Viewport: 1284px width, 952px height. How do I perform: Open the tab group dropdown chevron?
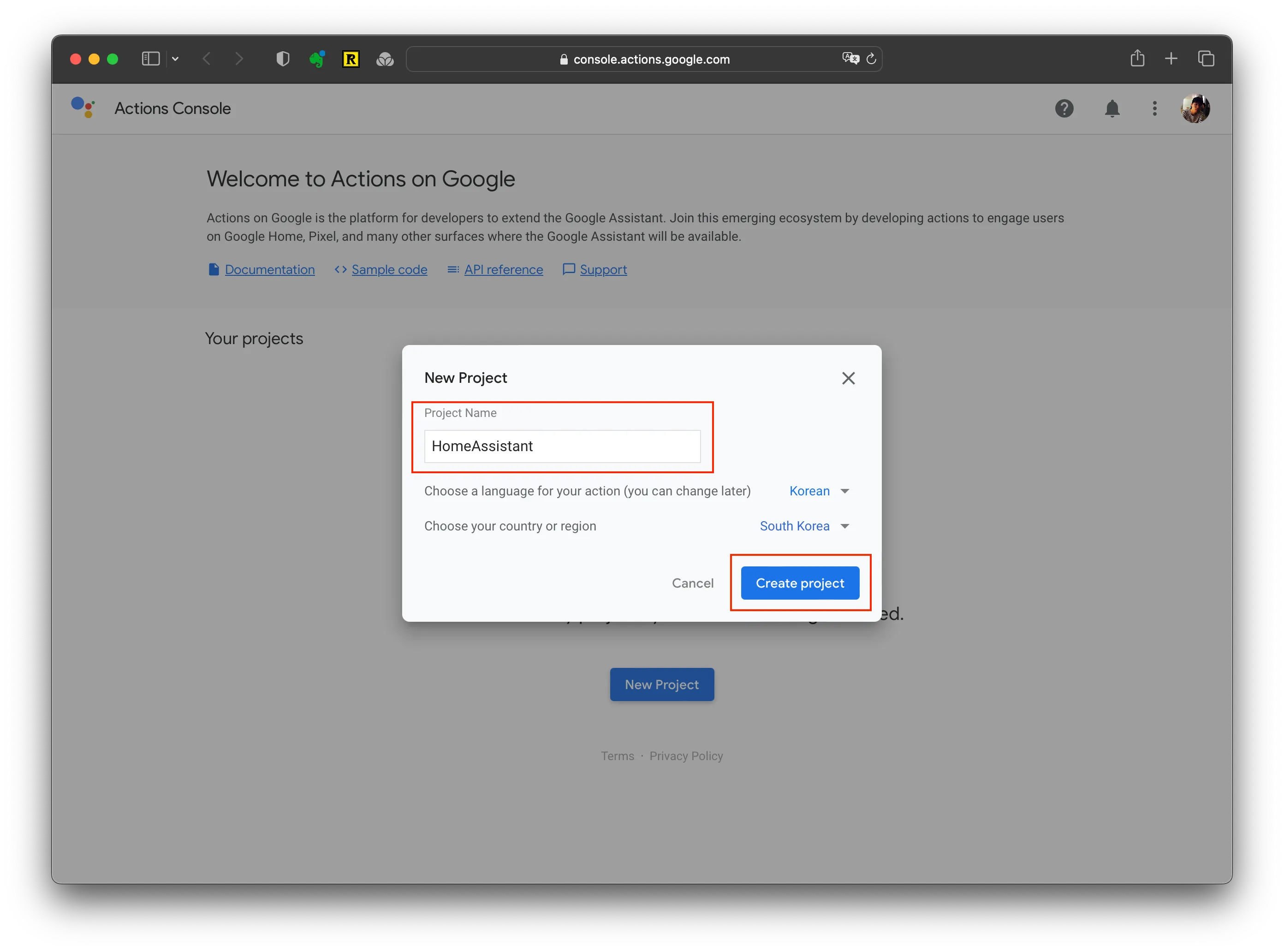175,59
